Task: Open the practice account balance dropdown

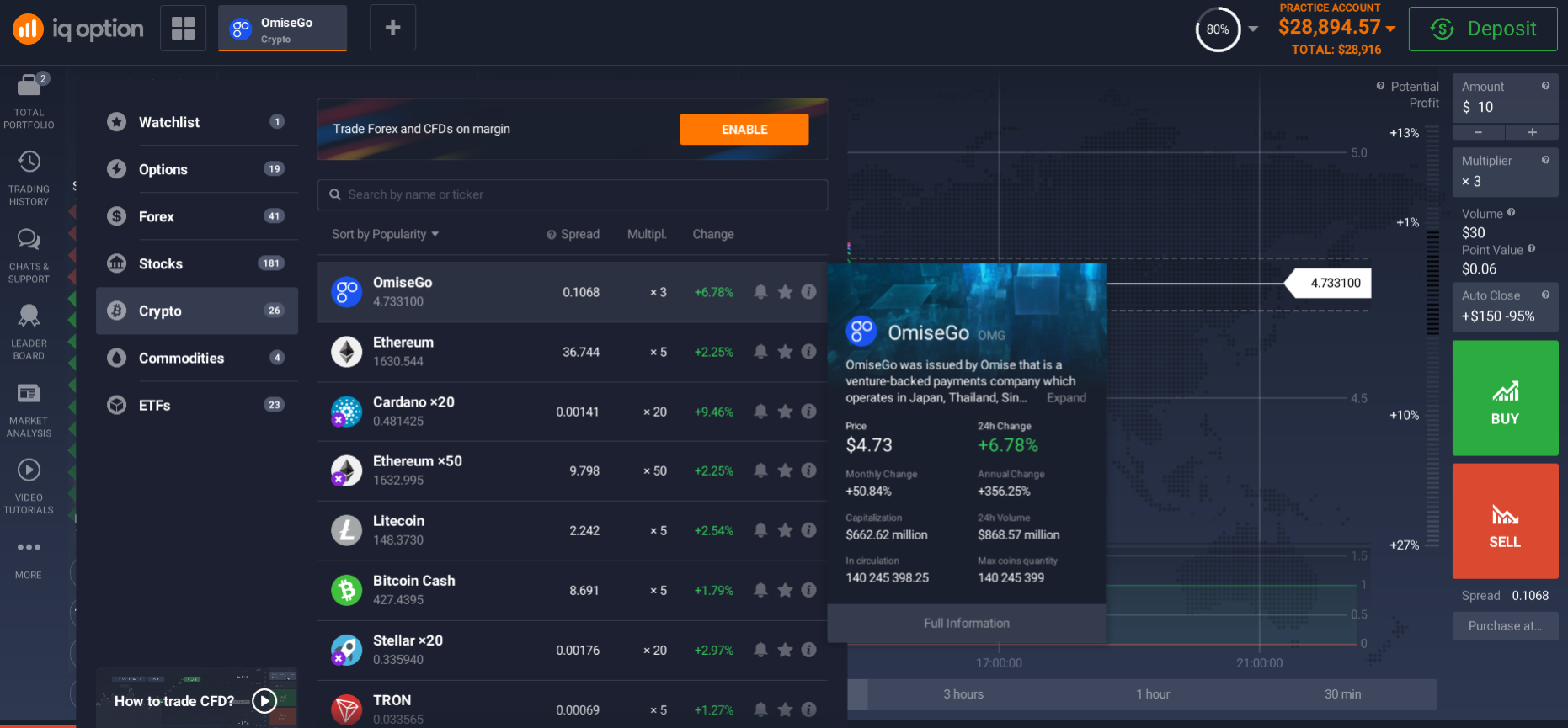Action: (x=1390, y=29)
